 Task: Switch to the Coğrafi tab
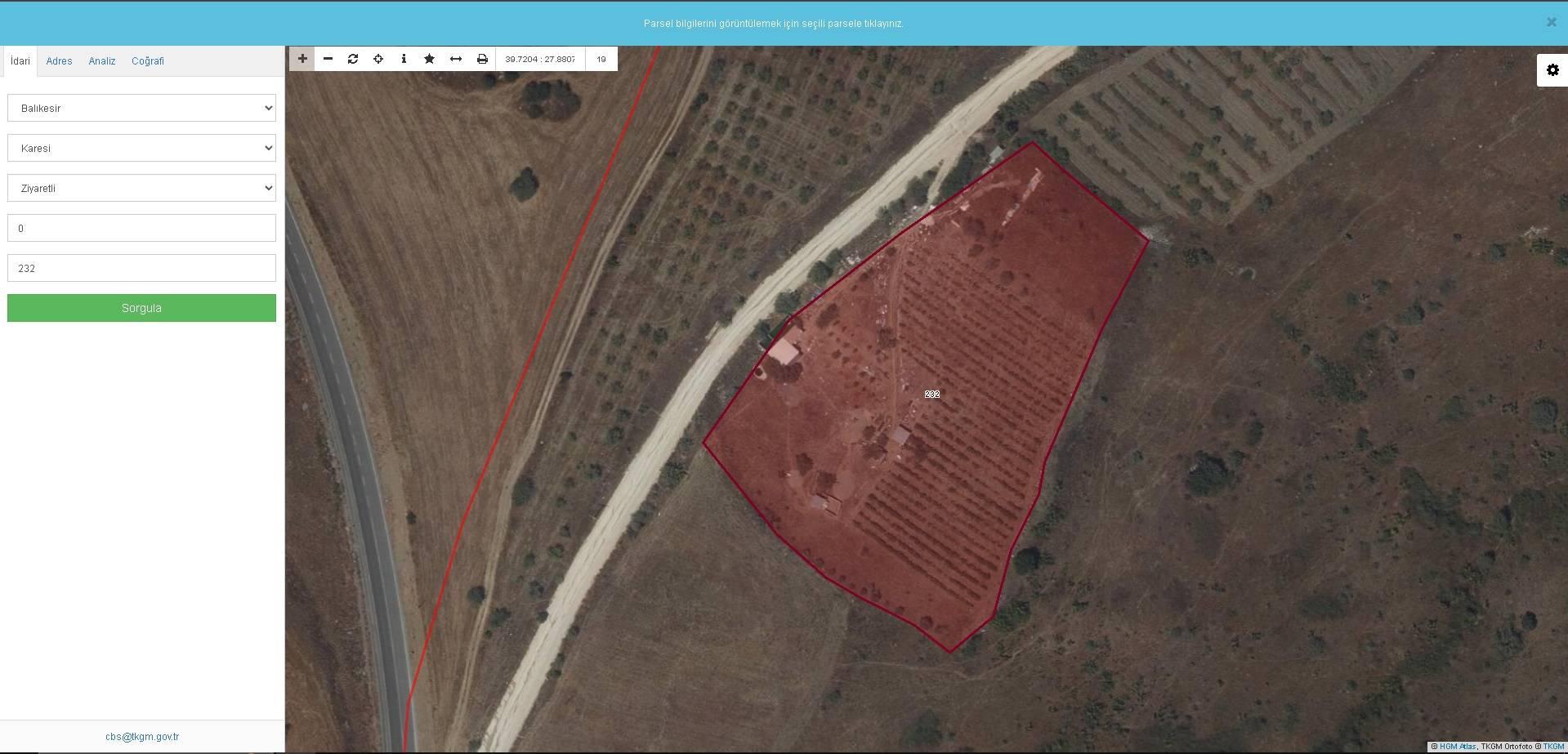tap(148, 61)
